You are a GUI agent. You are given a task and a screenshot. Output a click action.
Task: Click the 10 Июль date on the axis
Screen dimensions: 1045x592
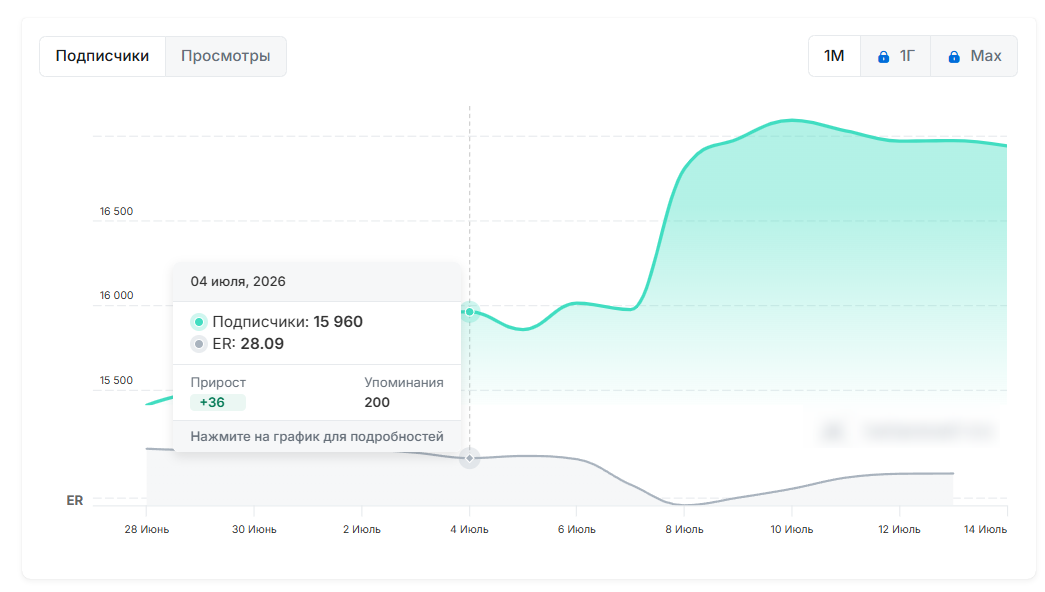point(792,529)
